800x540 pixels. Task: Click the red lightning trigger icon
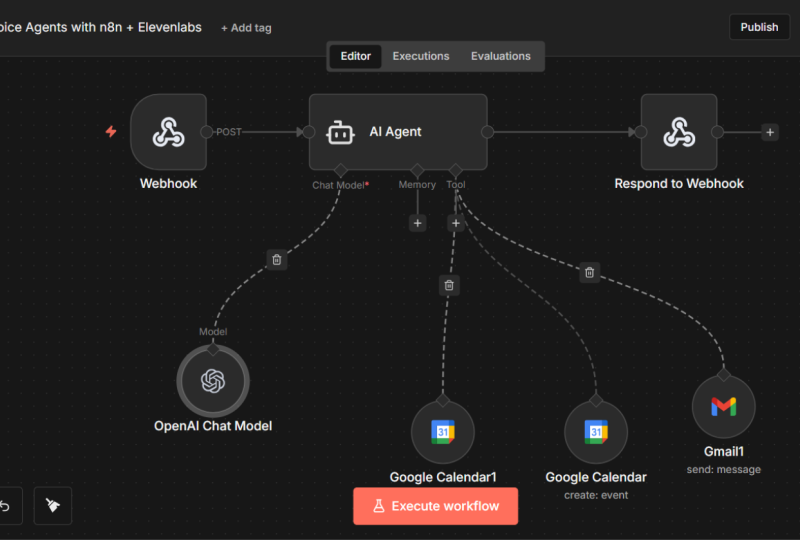(x=111, y=132)
